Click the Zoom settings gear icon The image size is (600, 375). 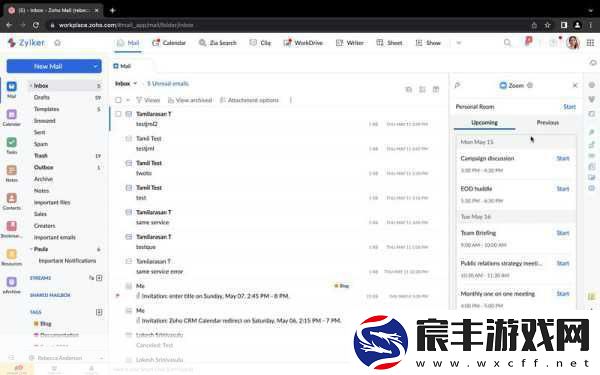[530, 85]
